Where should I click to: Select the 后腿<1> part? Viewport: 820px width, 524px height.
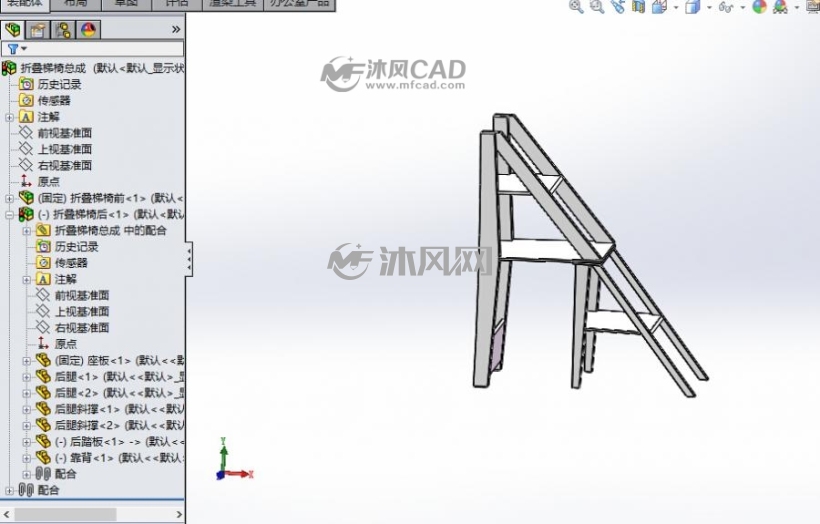[110, 377]
